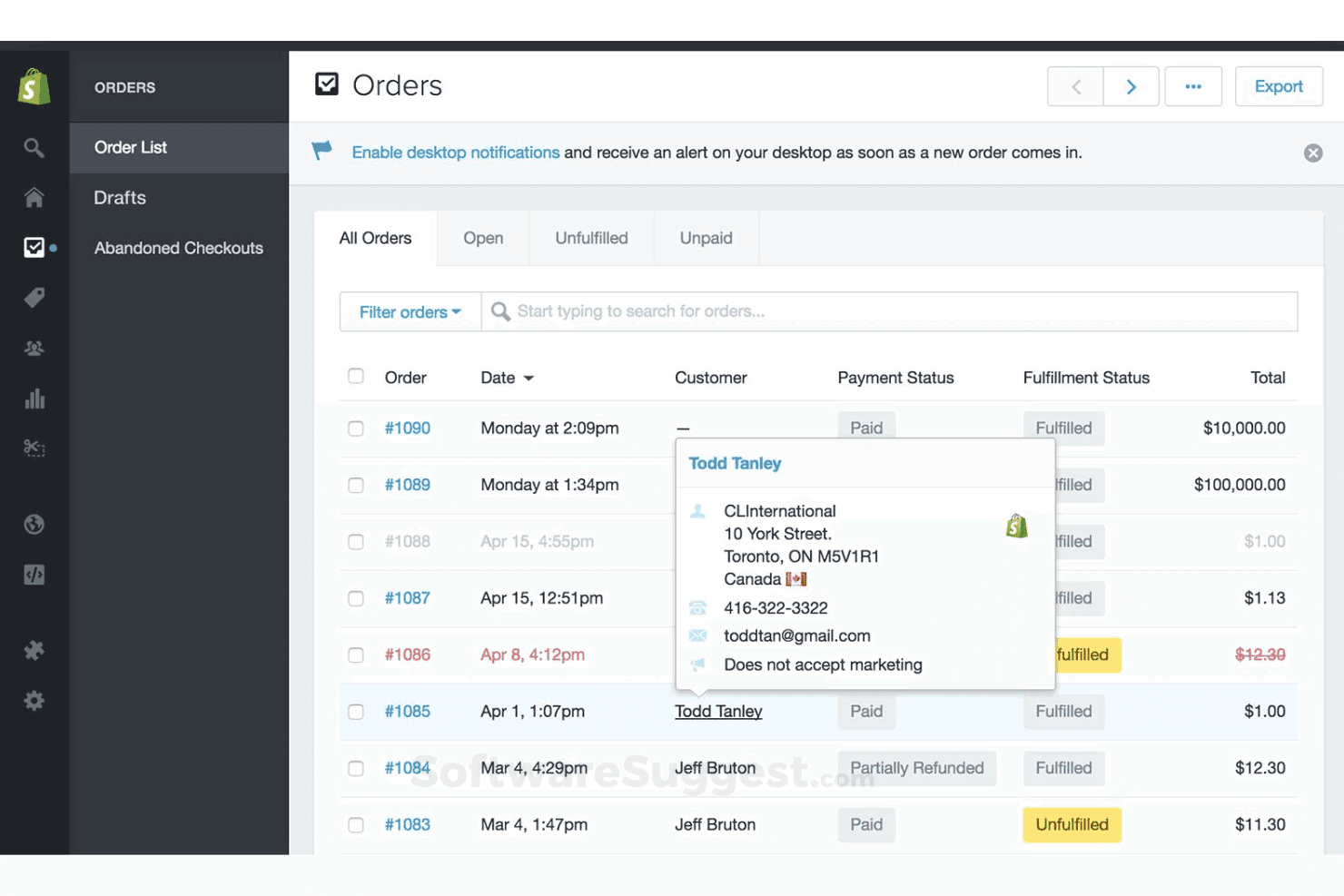Open Customers via the people icon
The height and width of the screenshot is (896, 1344).
[x=34, y=348]
